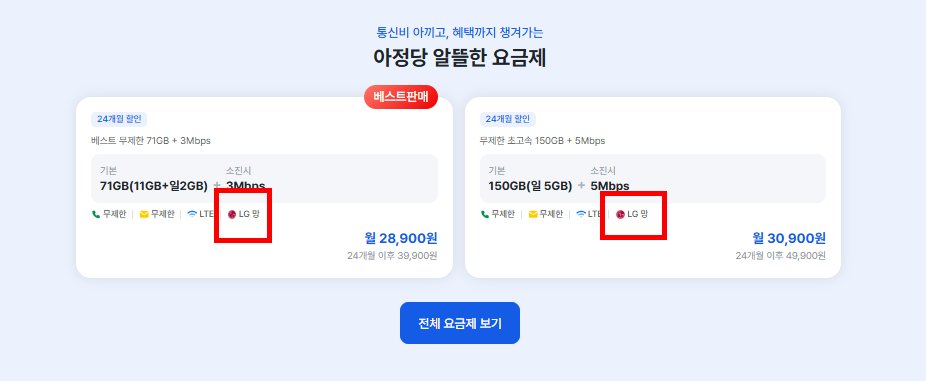This screenshot has width=926, height=381.
Task: Select the 71GB(11GB+일2GB) data detail box
Action: [x=265, y=178]
